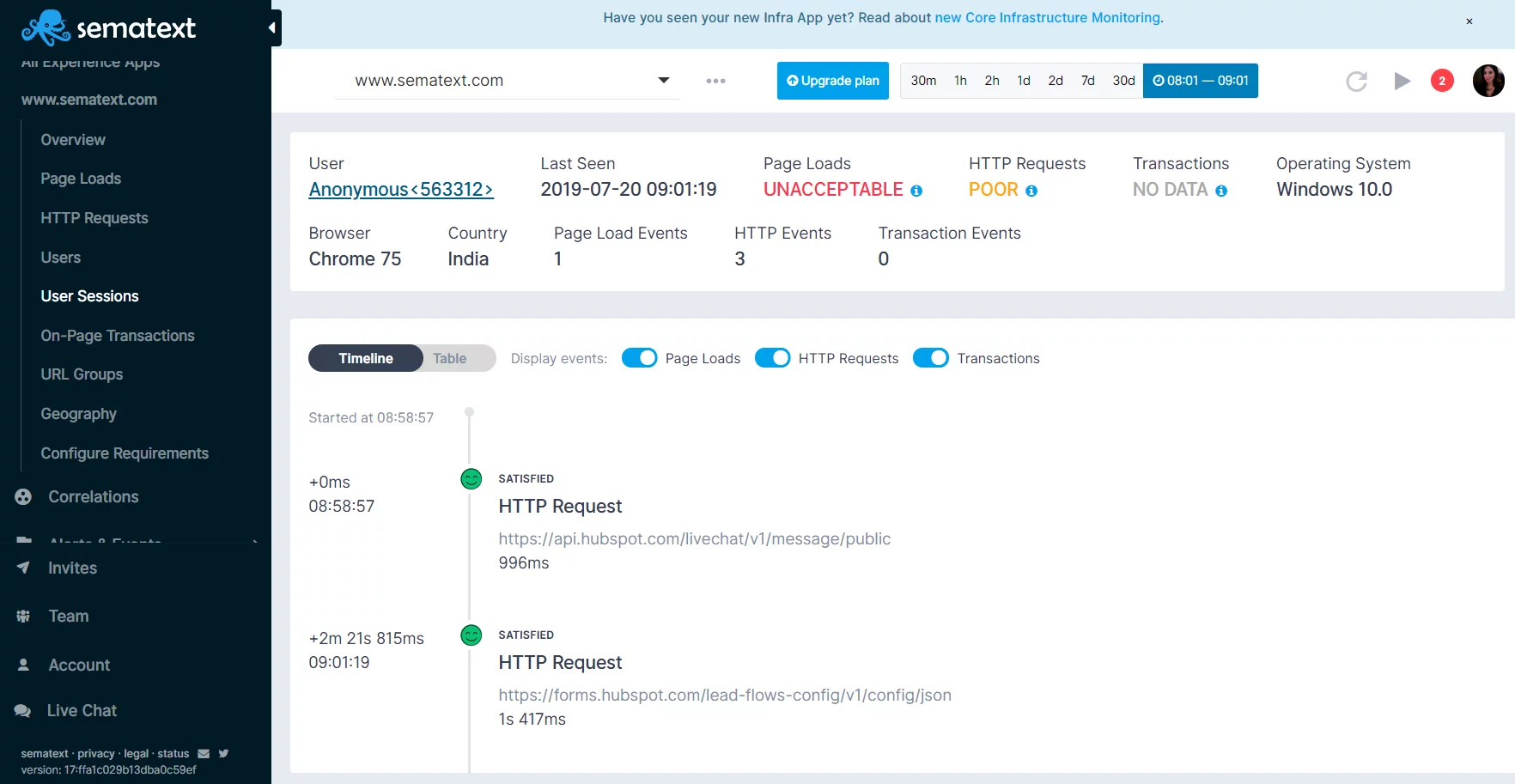Toggle Transactions event display
This screenshot has height=784, width=1515.
click(x=931, y=358)
